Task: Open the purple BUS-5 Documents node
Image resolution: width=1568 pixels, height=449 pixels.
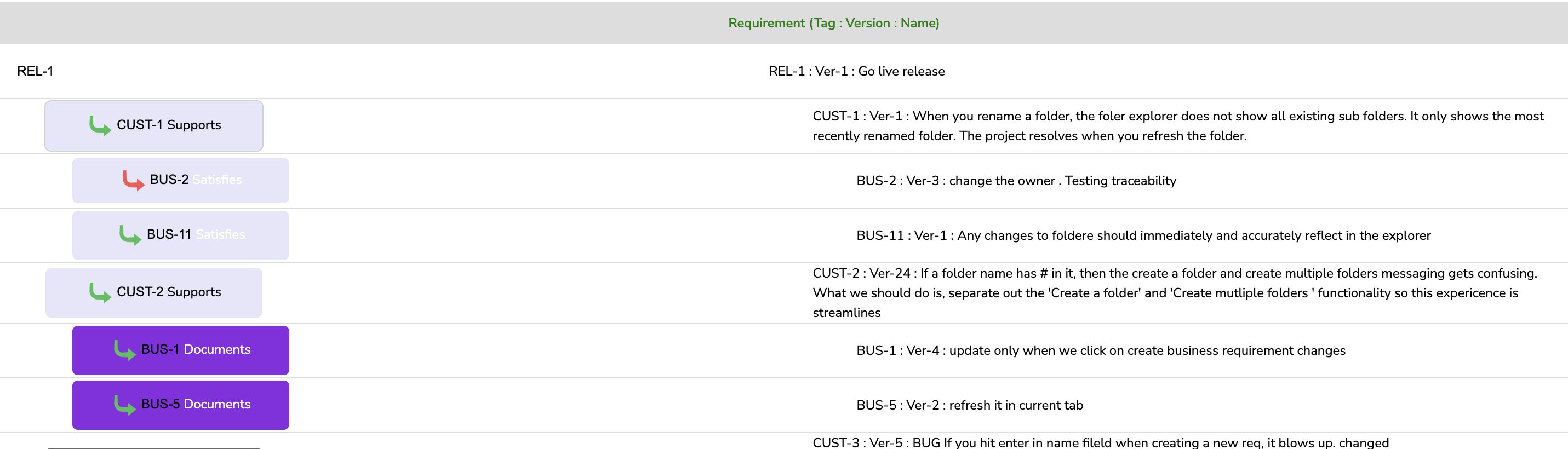Action: click(x=181, y=405)
